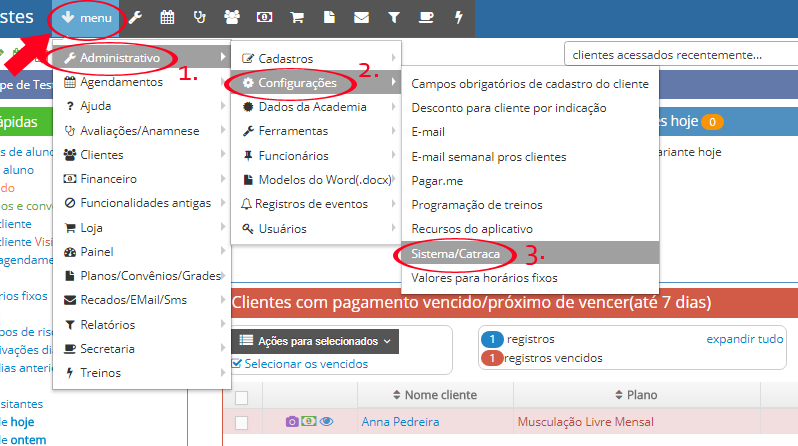Screen dimensions: 798x446
Task: Click the stethoscope icon in top toolbar
Action: [200, 17]
